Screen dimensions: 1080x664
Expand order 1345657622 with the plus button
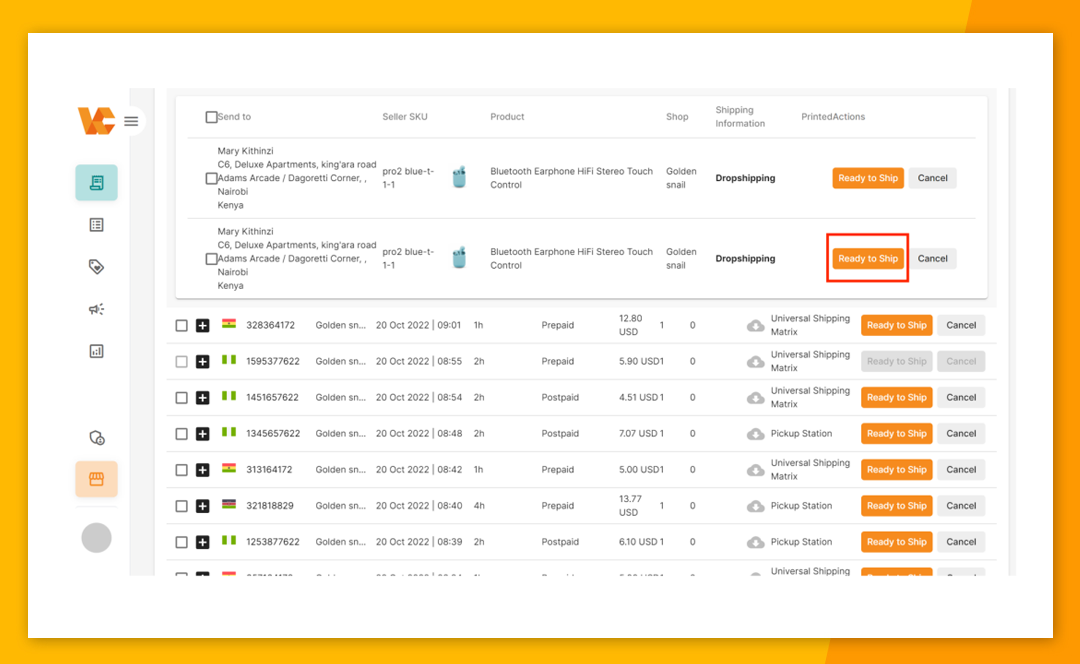(x=202, y=434)
